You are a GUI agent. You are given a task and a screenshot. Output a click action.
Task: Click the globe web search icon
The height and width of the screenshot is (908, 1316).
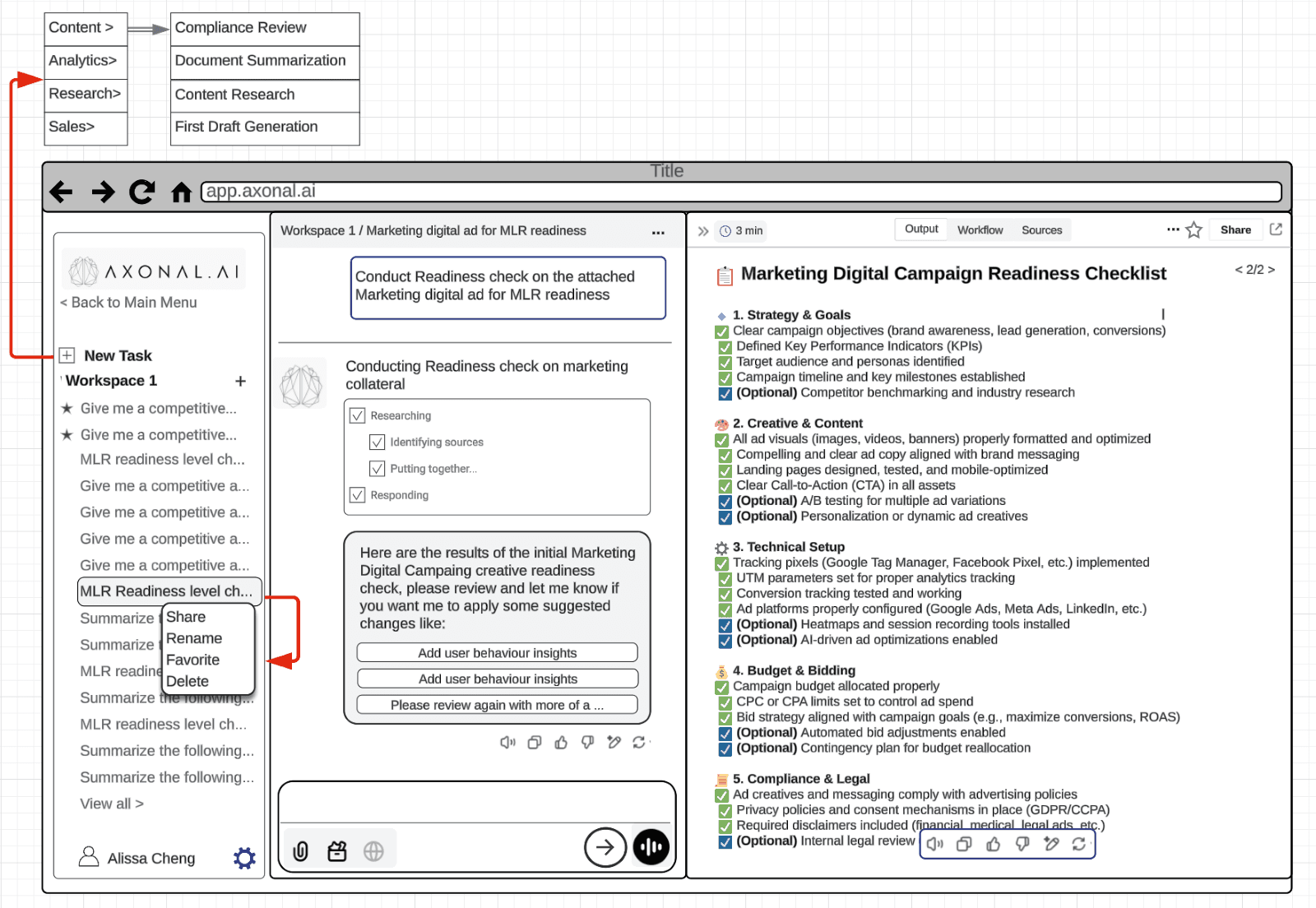pos(373,851)
